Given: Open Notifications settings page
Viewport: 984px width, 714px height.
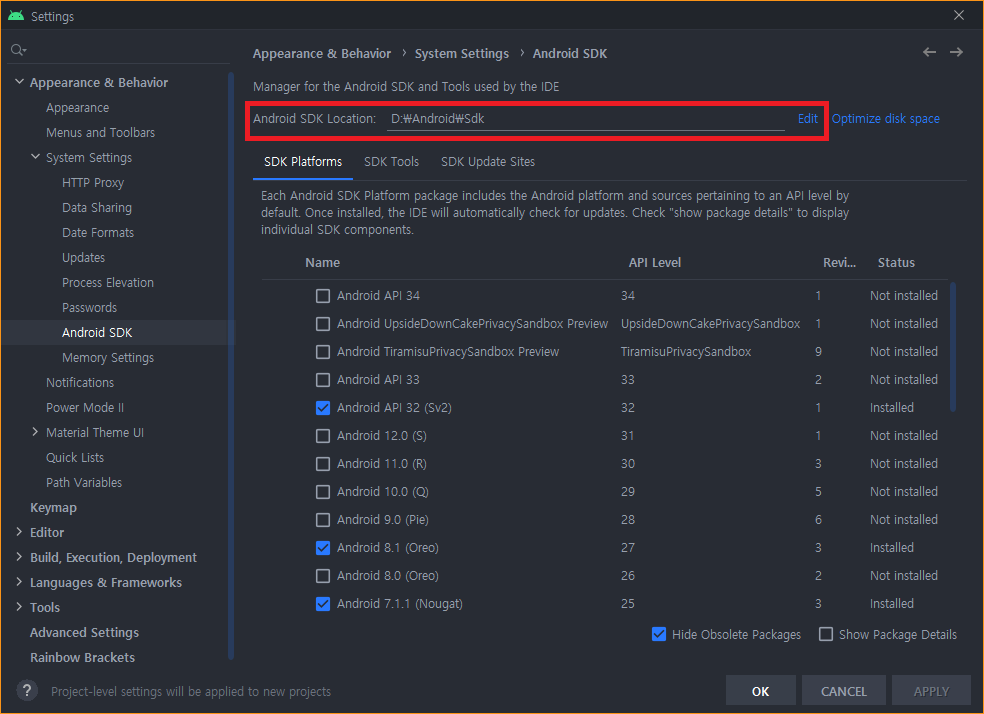Looking at the screenshot, I should [x=80, y=383].
